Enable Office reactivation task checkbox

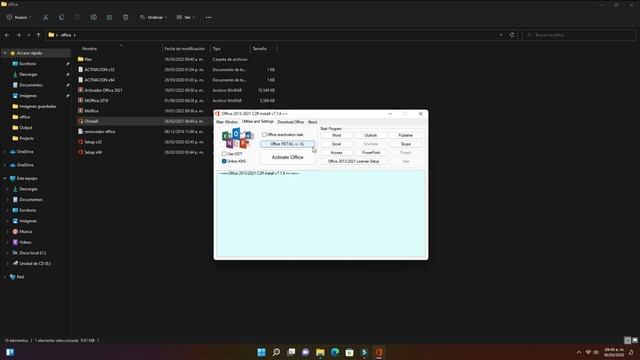tap(264, 134)
